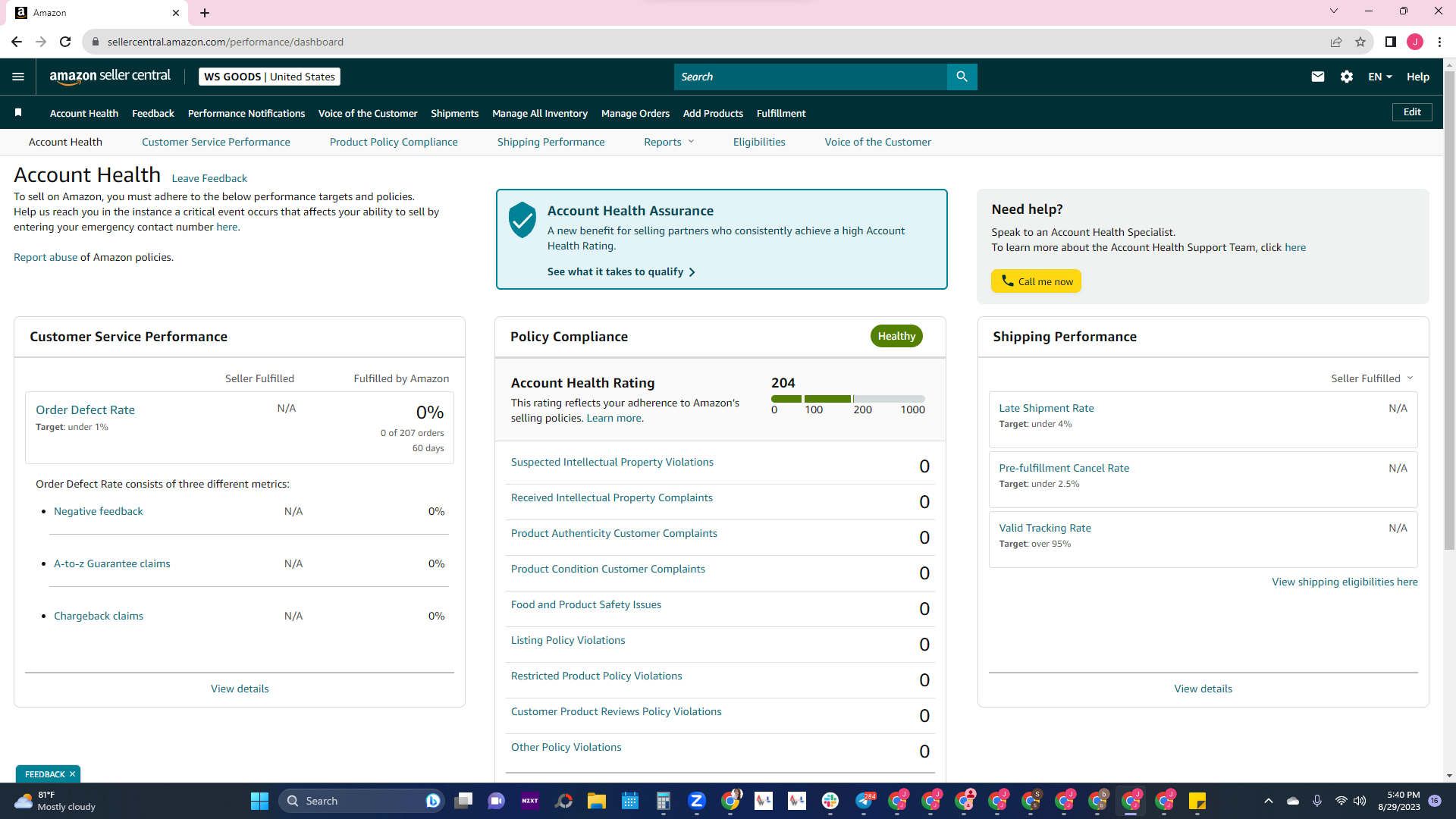
Task: Open the Chrome three-dot menu
Action: pyautogui.click(x=1439, y=42)
